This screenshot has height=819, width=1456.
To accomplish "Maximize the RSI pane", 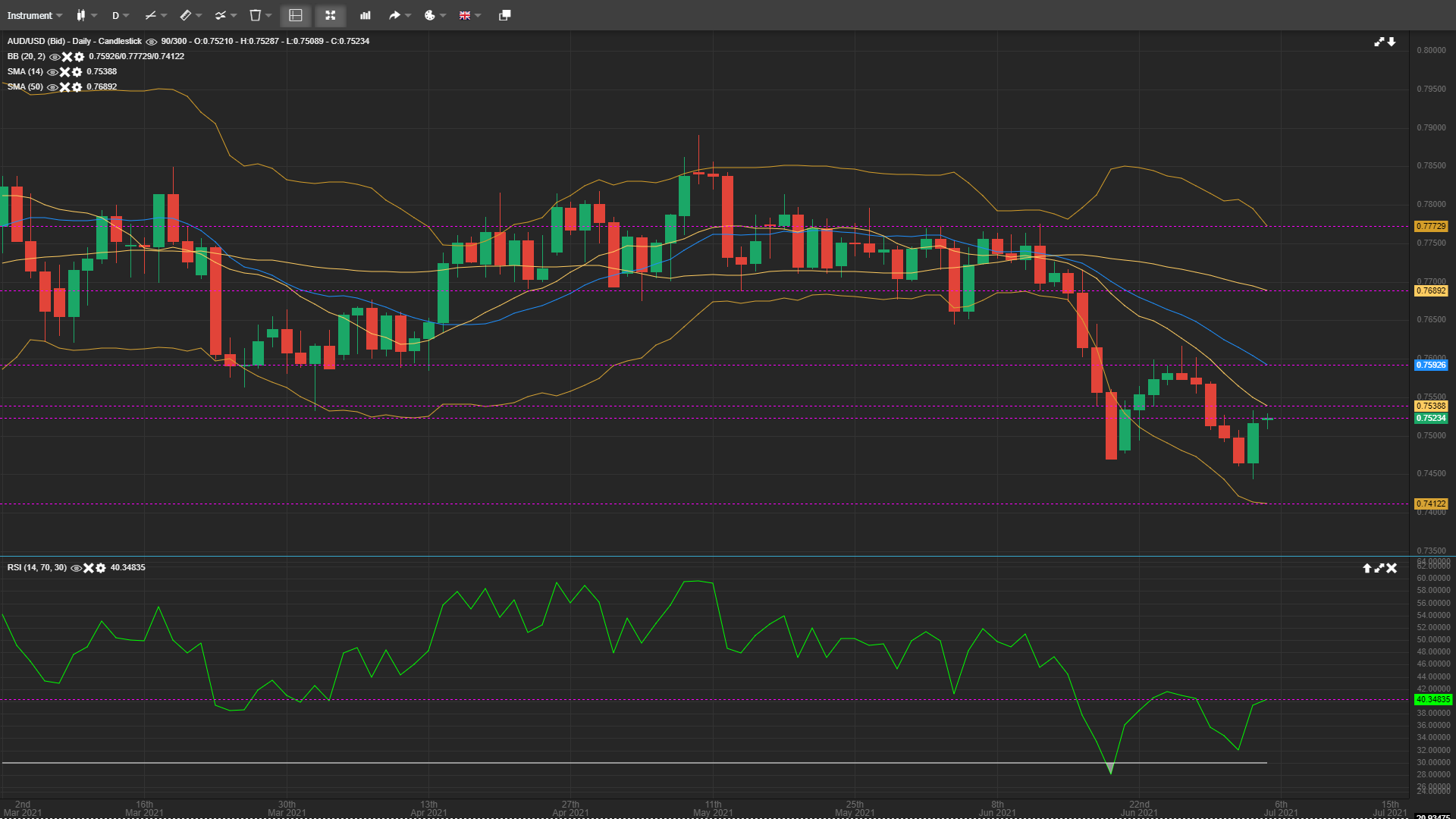I will [1379, 568].
